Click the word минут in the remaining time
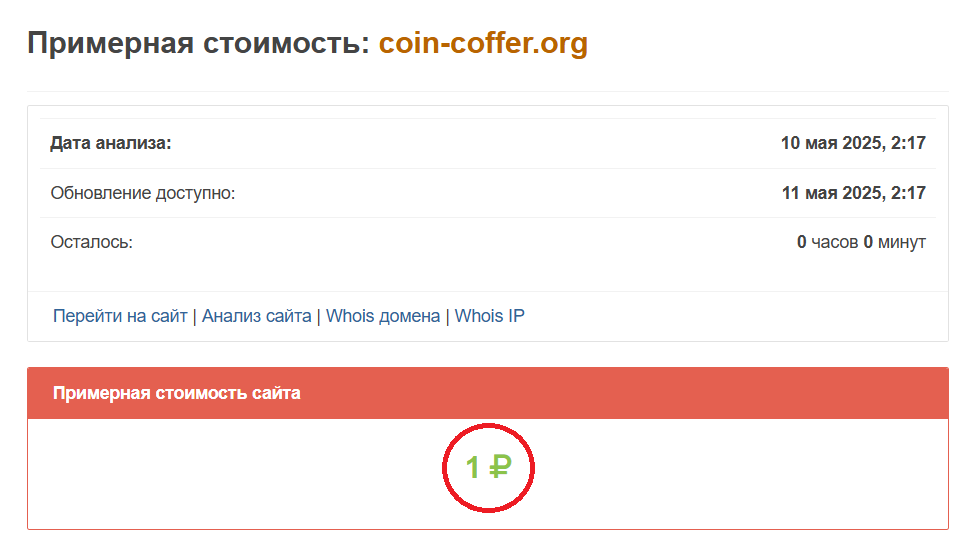Screen dimensions: 957x546 902,242
